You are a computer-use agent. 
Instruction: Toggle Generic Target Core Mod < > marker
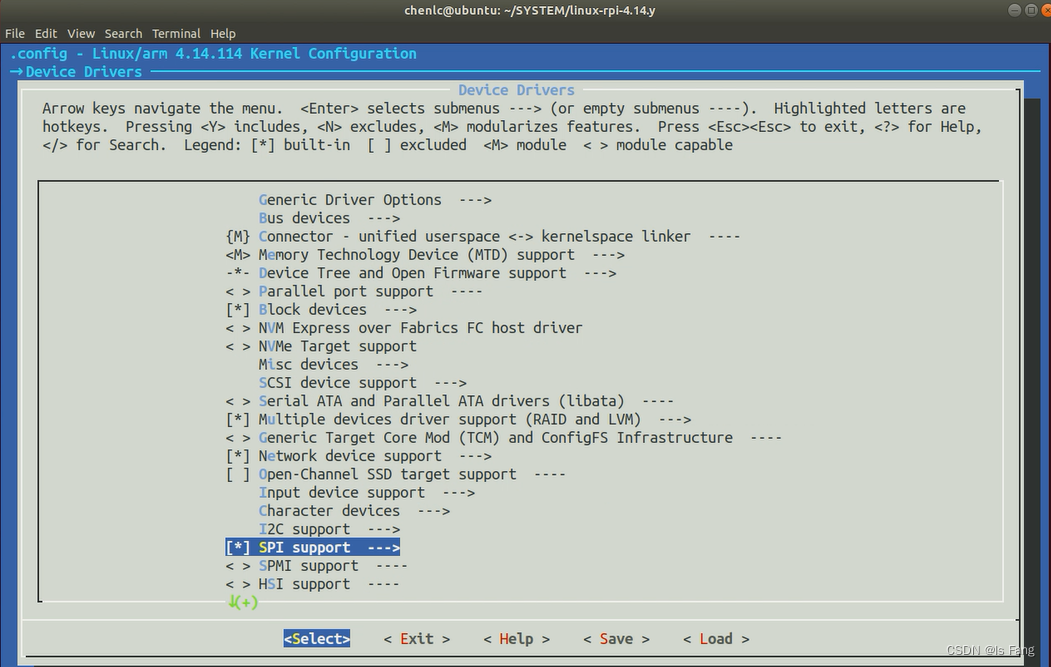(x=238, y=438)
